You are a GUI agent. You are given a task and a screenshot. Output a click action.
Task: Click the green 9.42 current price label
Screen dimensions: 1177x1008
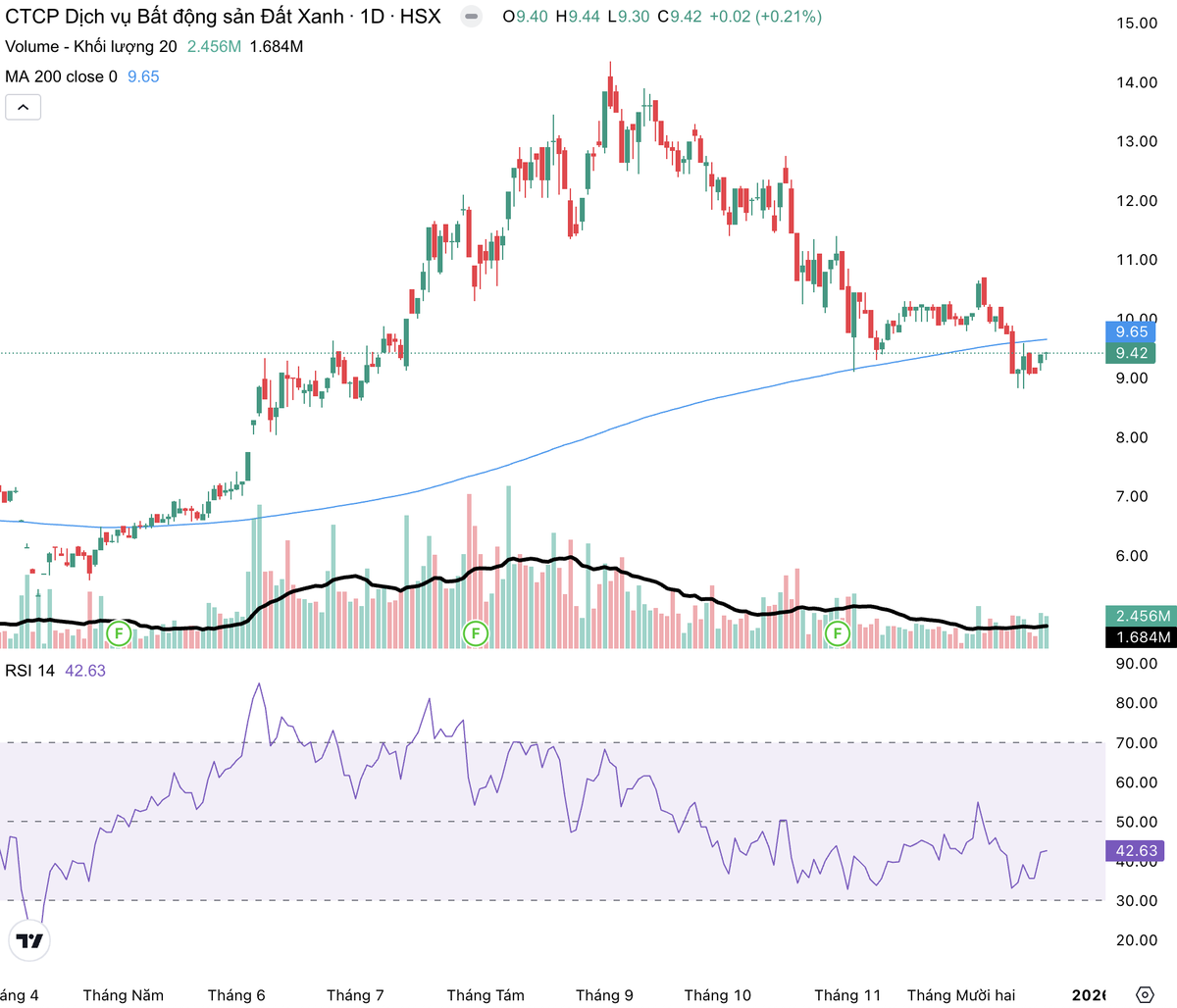click(x=1131, y=353)
